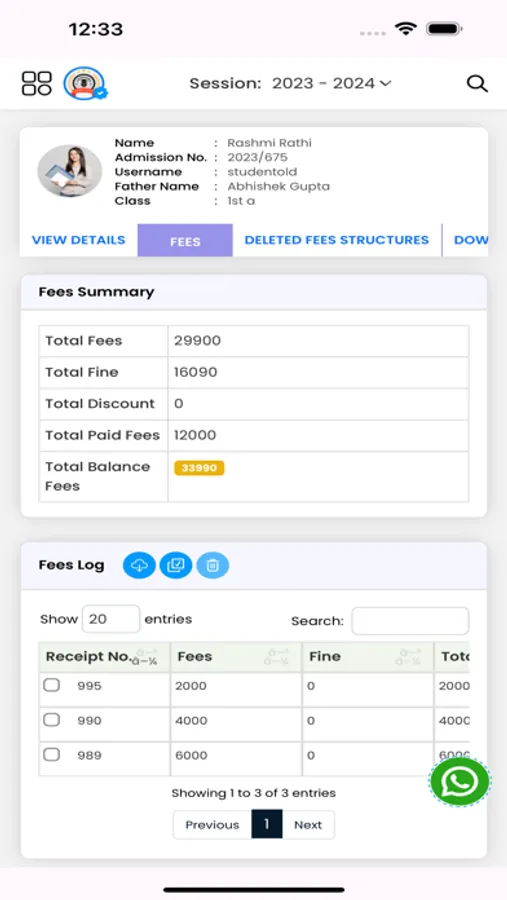Go to the Previous page button
This screenshot has width=507, height=900.
tap(212, 825)
